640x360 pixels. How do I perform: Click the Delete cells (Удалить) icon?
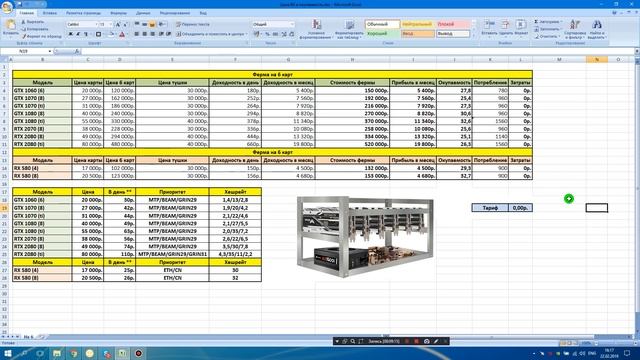tap(505, 25)
